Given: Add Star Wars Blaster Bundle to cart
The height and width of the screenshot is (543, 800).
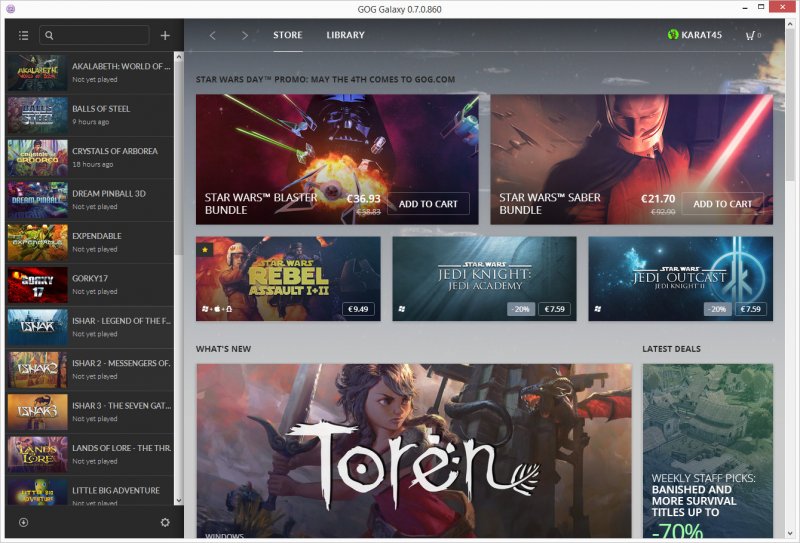Looking at the screenshot, I should pyautogui.click(x=428, y=204).
